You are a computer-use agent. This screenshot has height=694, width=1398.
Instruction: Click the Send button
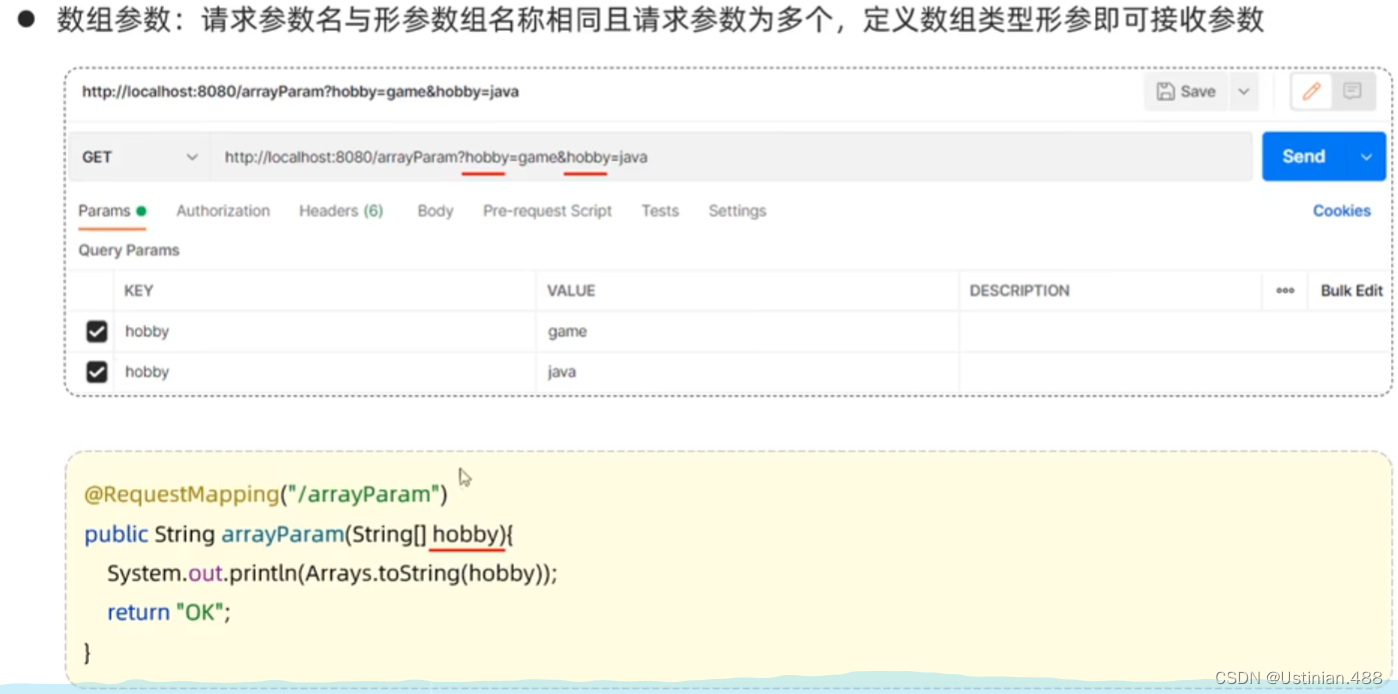coord(1302,156)
